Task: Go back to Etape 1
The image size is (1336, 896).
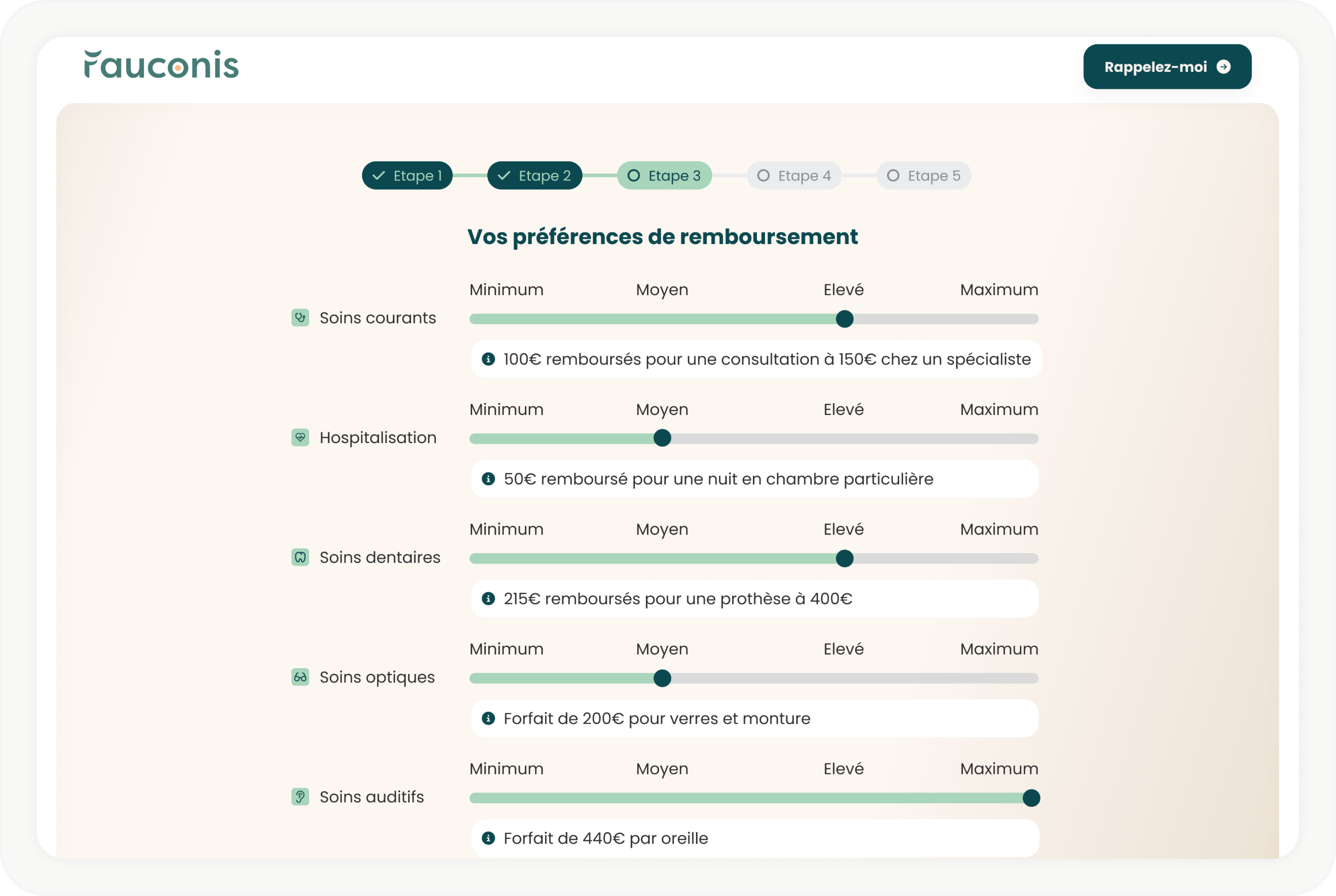Action: [407, 176]
